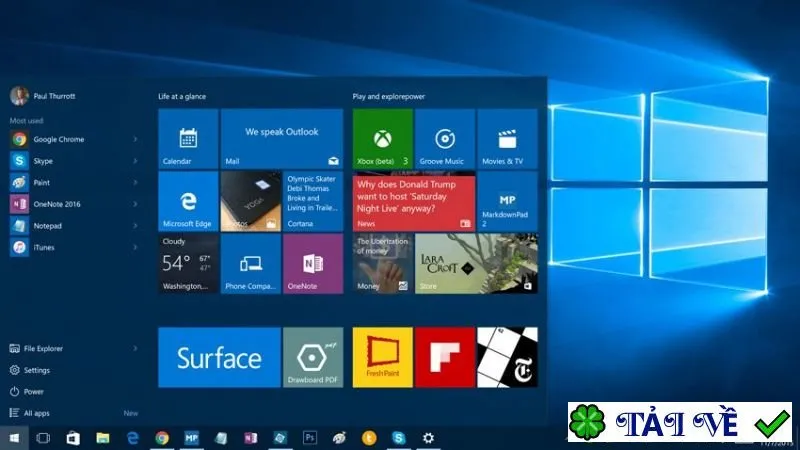This screenshot has height=450, width=800.
Task: Launch Microsoft Edge tile
Action: pyautogui.click(x=188, y=201)
